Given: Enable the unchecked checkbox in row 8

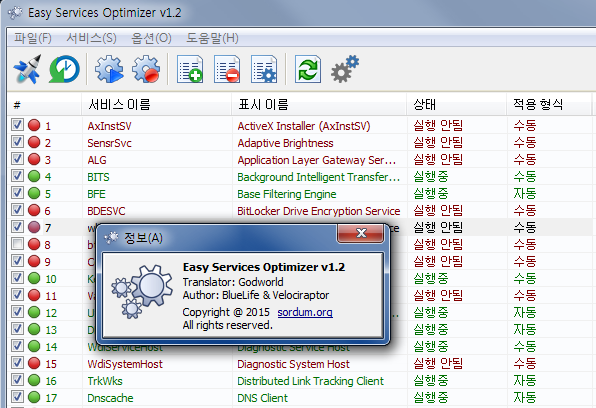Looking at the screenshot, I should pos(17,243).
